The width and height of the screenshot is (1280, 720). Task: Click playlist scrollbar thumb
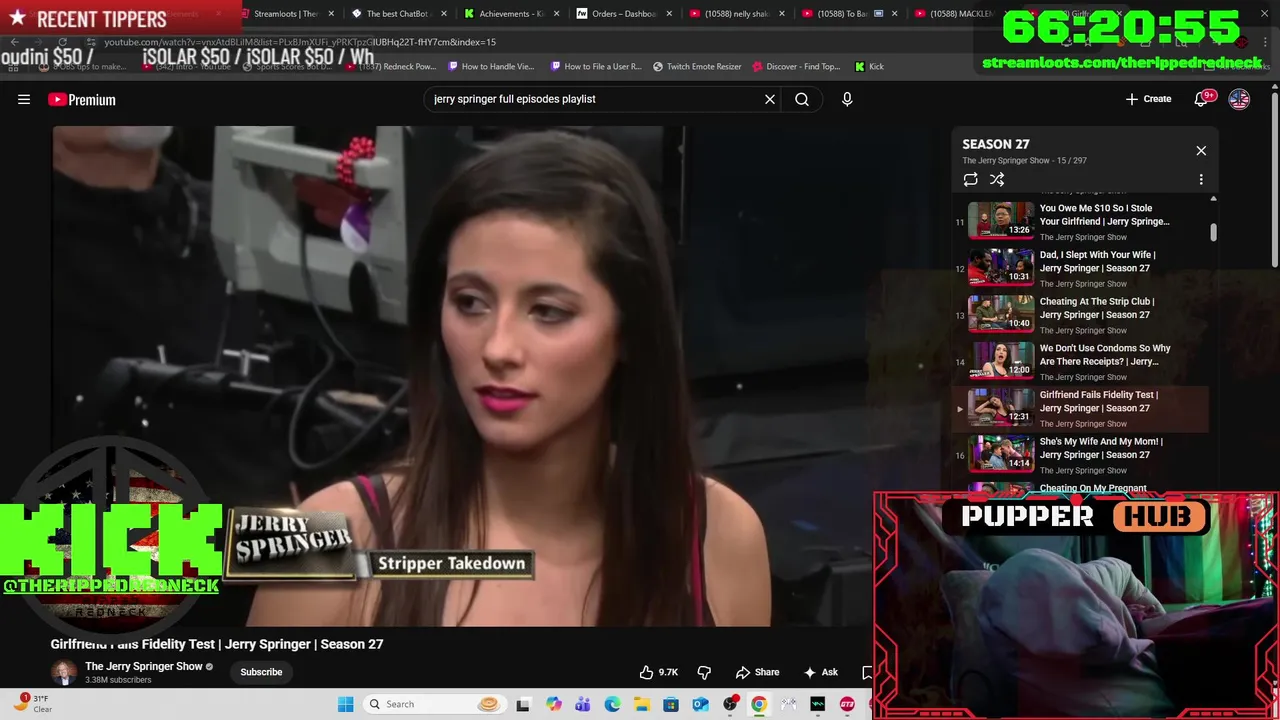click(1213, 232)
